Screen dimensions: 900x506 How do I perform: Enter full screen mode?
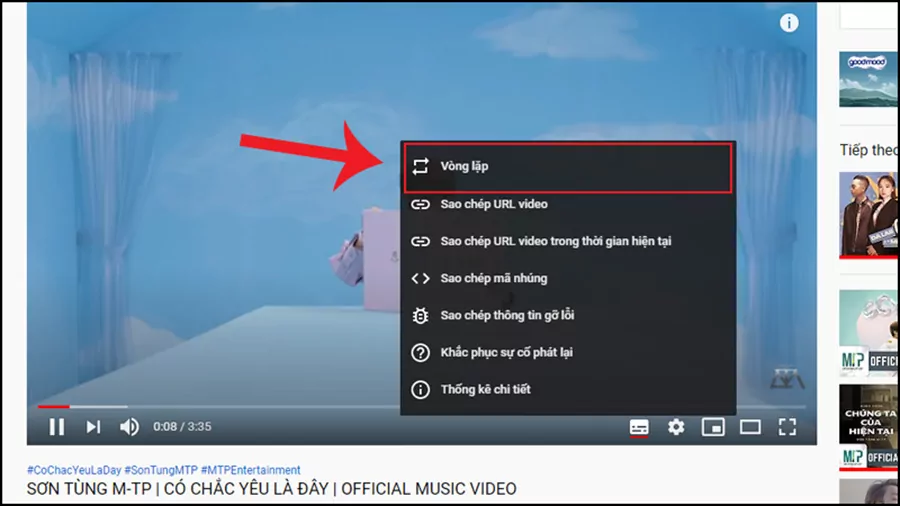click(x=787, y=427)
